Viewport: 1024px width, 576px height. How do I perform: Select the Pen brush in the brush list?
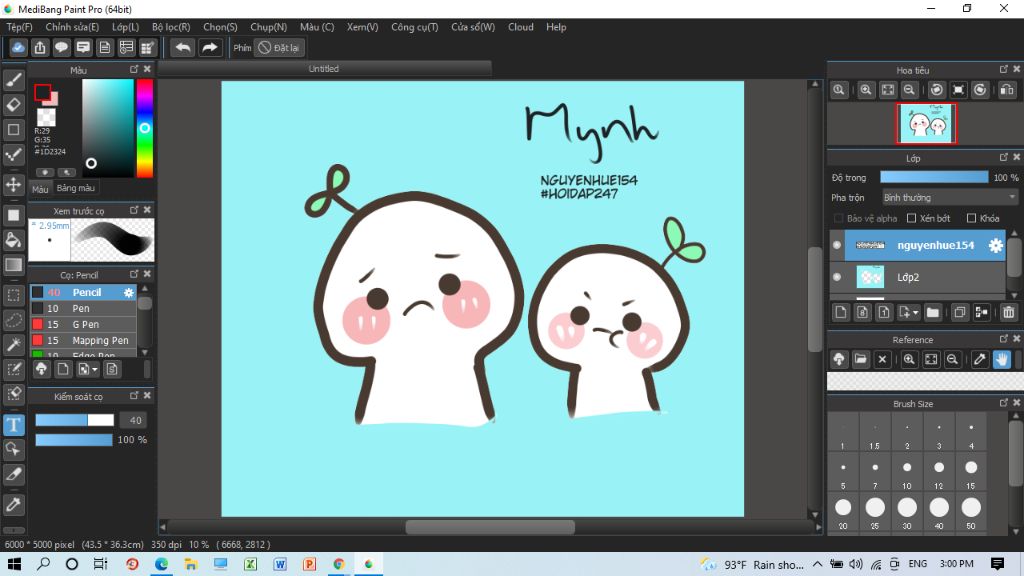click(x=84, y=308)
